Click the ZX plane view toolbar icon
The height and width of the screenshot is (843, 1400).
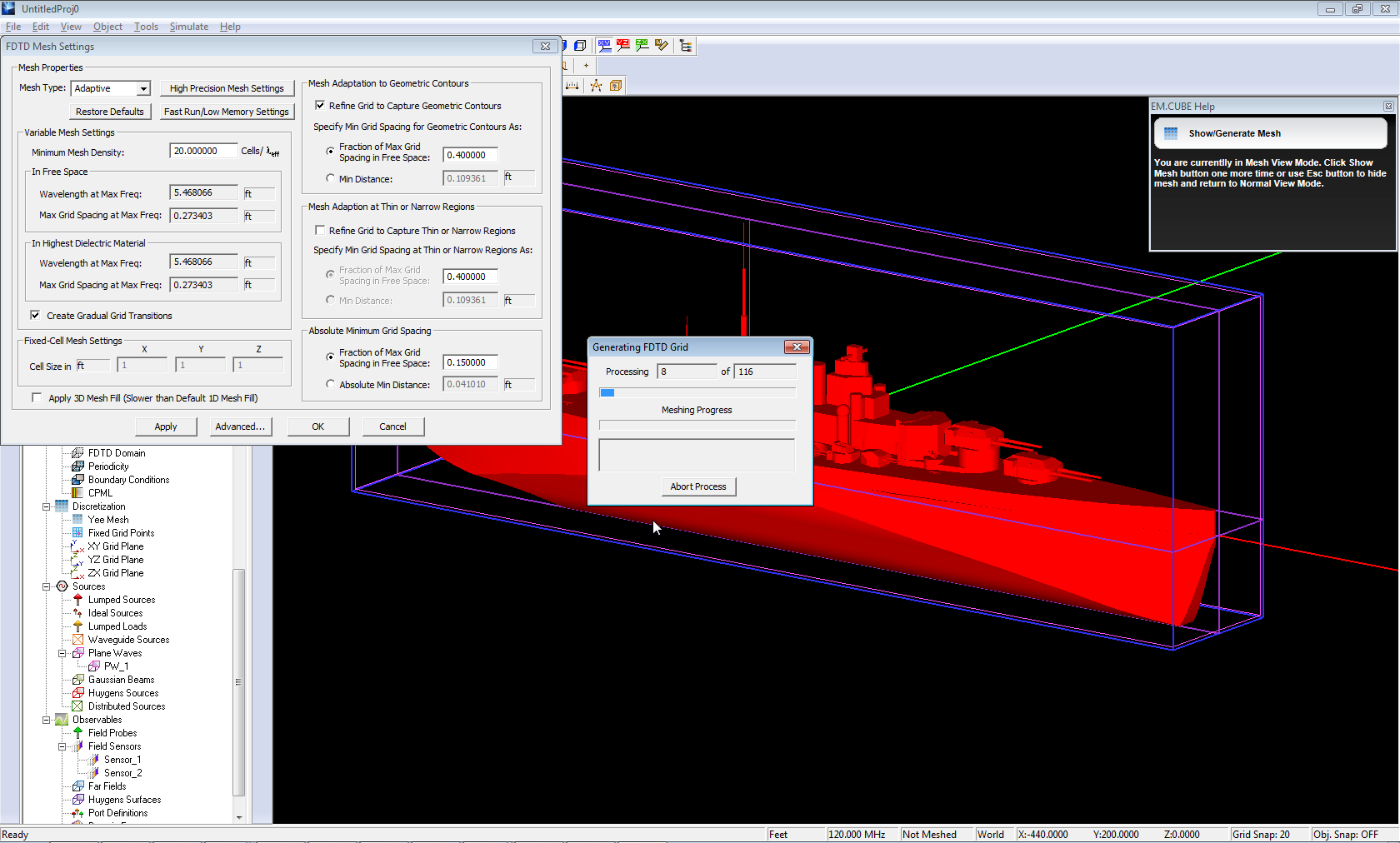[x=642, y=46]
